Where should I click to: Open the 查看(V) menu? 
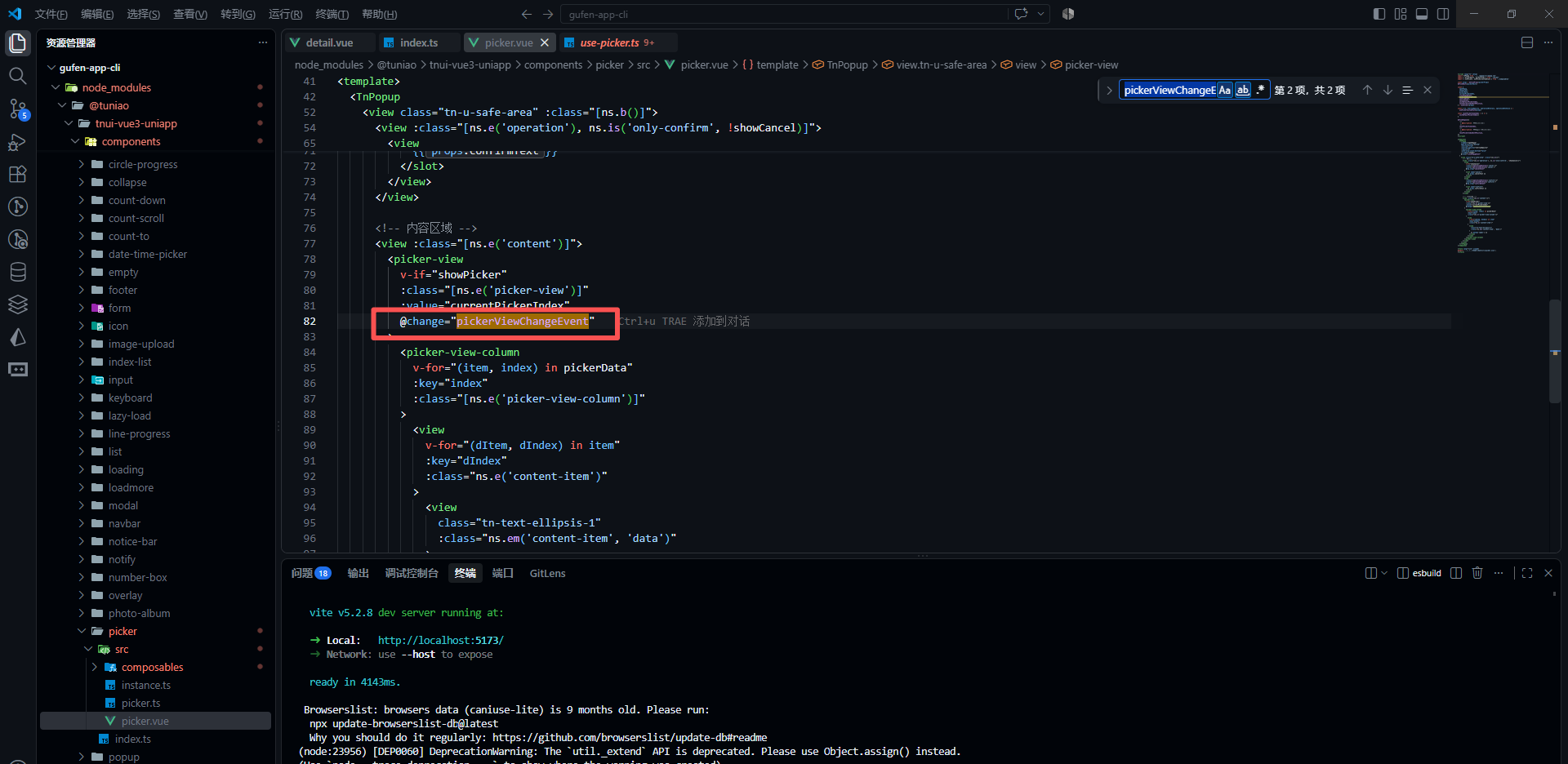tap(189, 14)
